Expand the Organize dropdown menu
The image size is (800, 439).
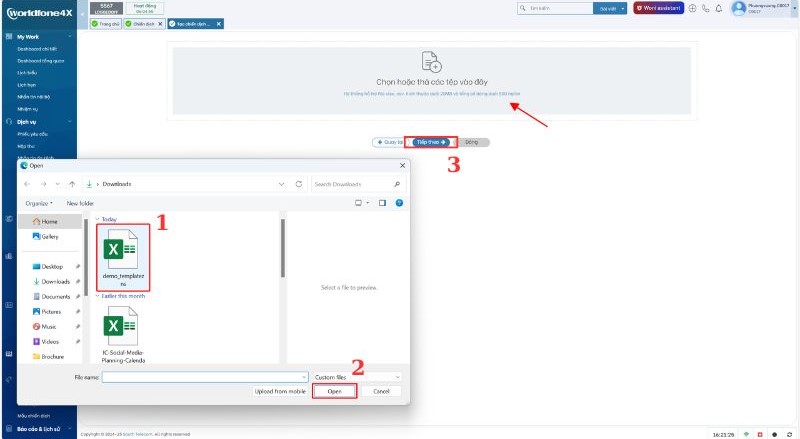(39, 203)
